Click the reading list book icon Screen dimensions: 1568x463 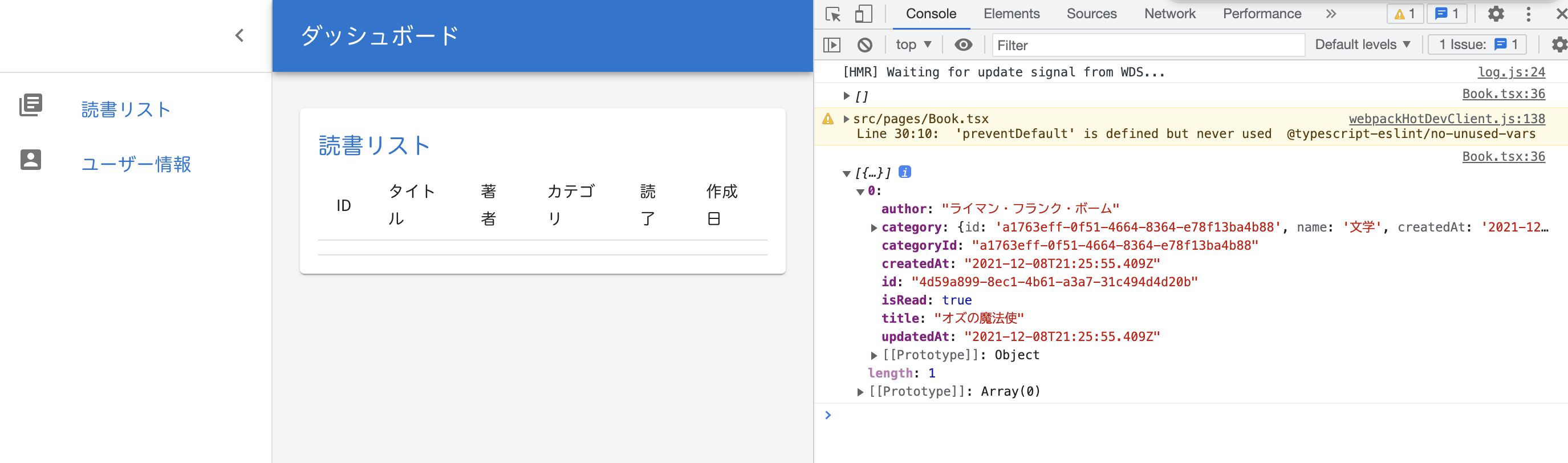[30, 105]
